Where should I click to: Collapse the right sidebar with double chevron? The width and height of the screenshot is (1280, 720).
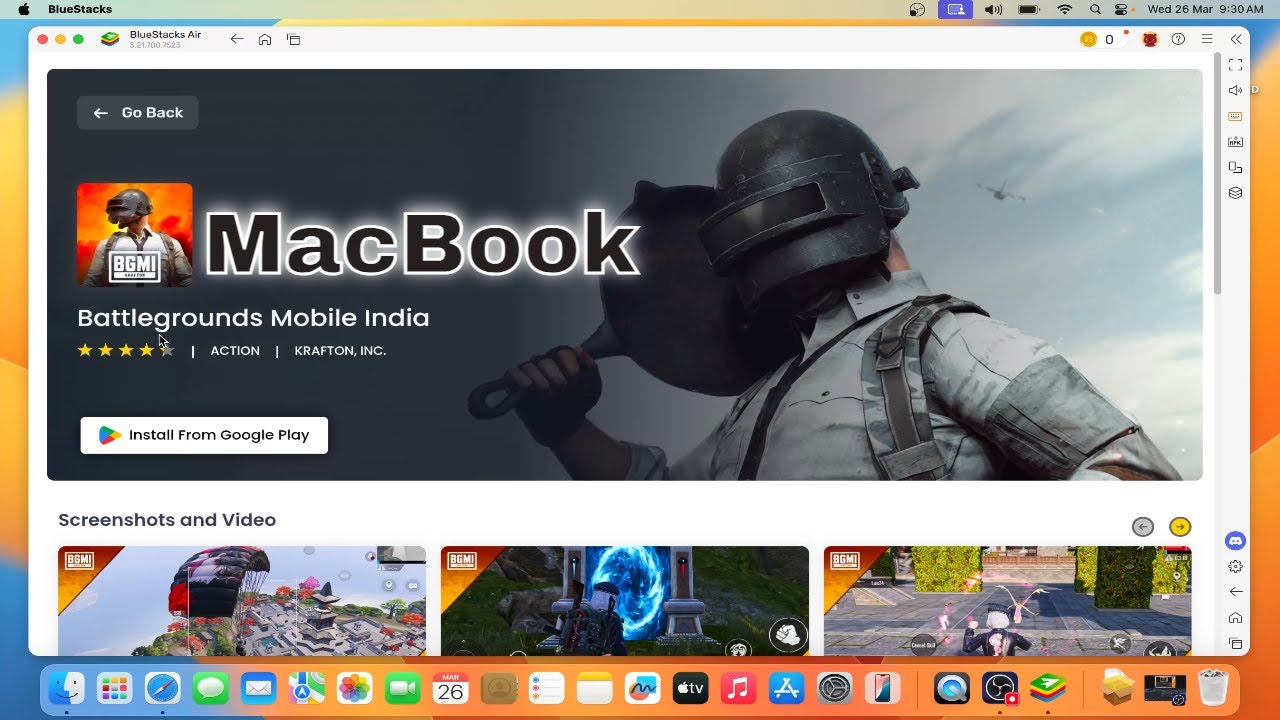[1236, 39]
